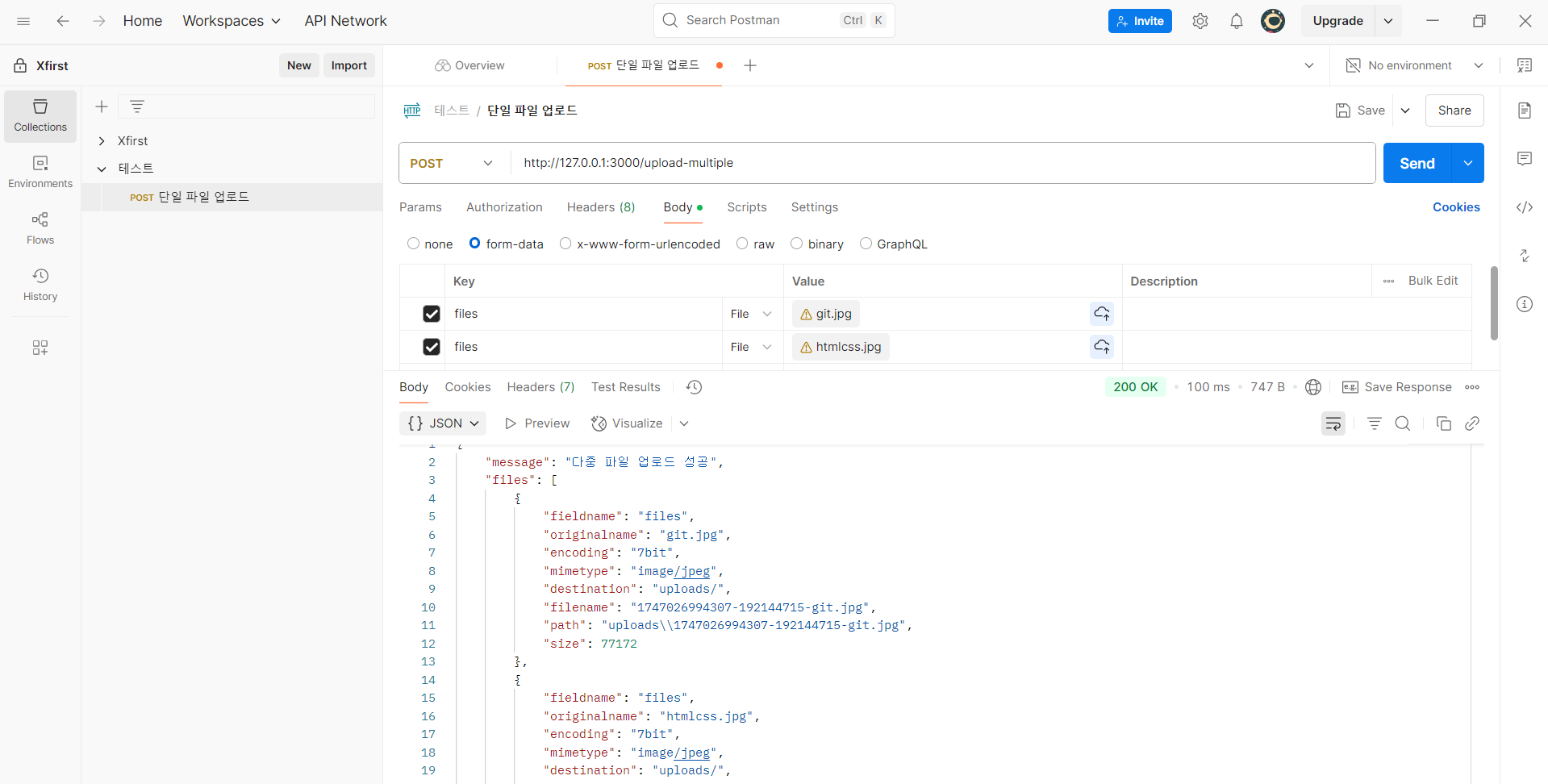The height and width of the screenshot is (784, 1548).
Task: Switch to the Authorization tab
Action: coord(504,207)
